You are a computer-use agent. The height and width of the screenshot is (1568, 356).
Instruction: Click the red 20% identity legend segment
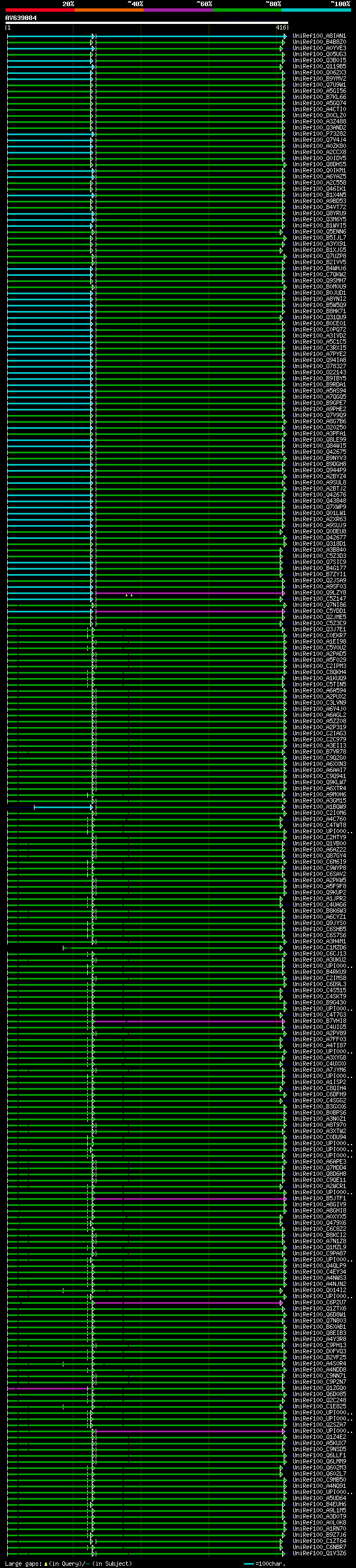click(x=39, y=10)
